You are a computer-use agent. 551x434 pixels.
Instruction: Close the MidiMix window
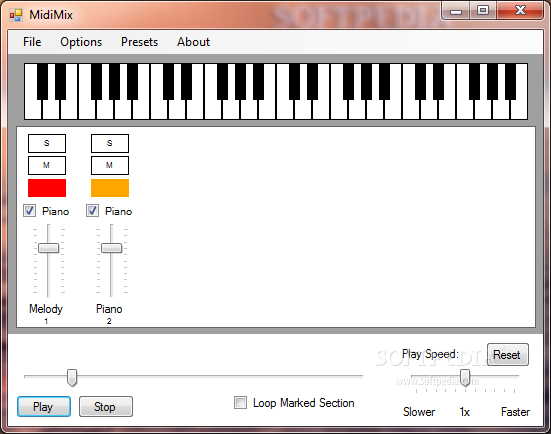point(520,11)
